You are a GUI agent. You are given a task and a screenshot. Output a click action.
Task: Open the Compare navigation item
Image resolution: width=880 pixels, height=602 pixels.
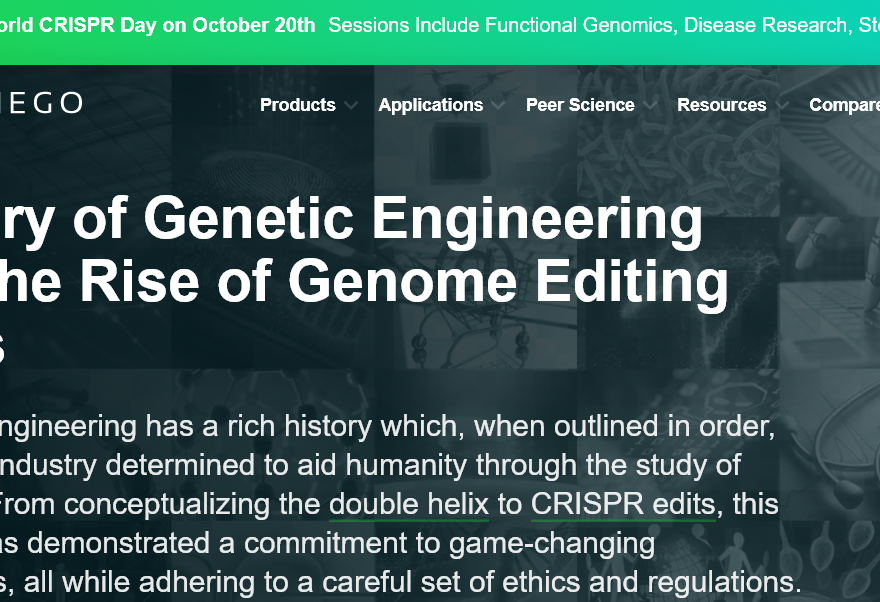click(x=844, y=105)
